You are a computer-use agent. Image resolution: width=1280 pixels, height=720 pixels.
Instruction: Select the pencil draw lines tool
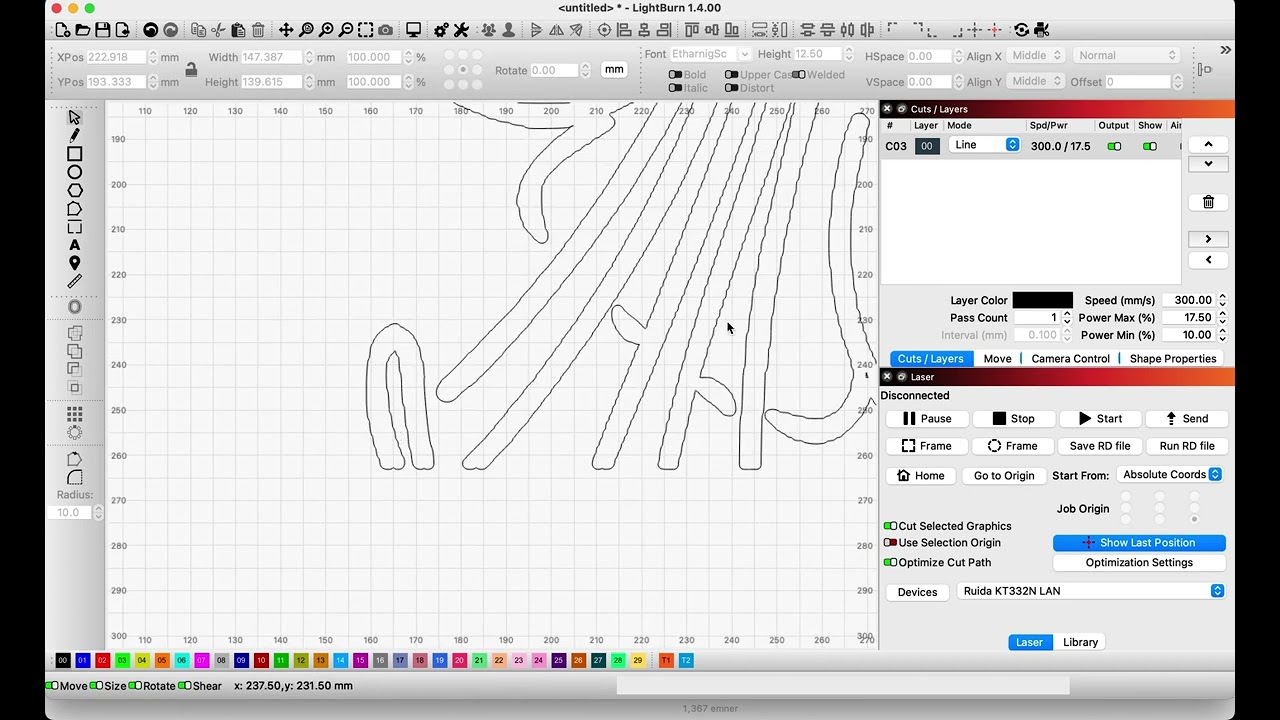tap(74, 135)
